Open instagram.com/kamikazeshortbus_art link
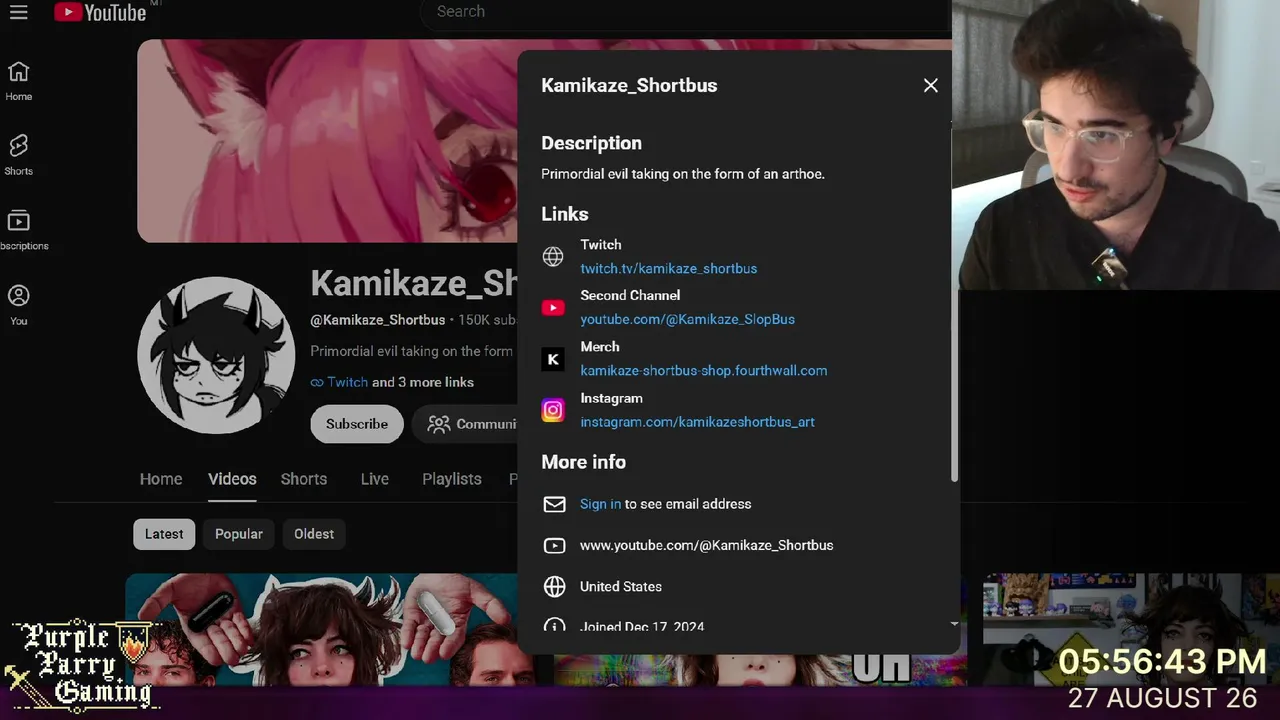Screen dimensions: 1280x720 tap(698, 422)
